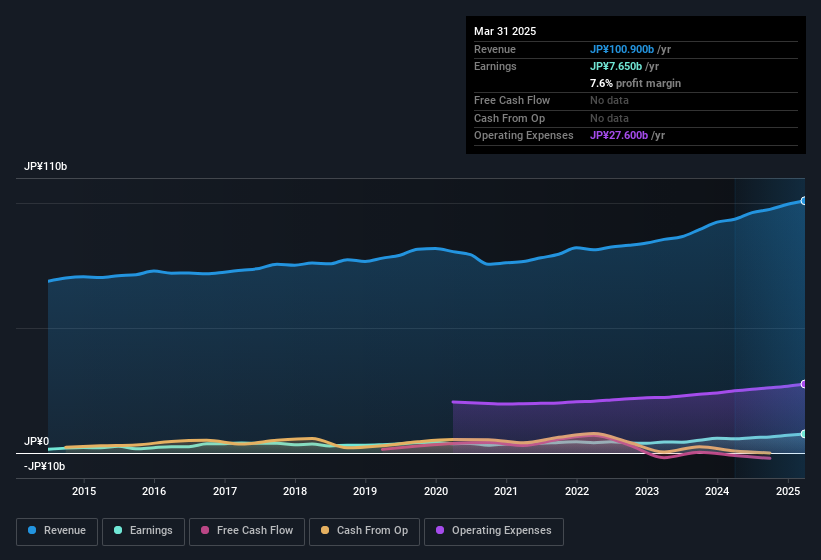Click the Earnings tooltip row label
Image resolution: width=821 pixels, height=560 pixels.
pos(495,66)
